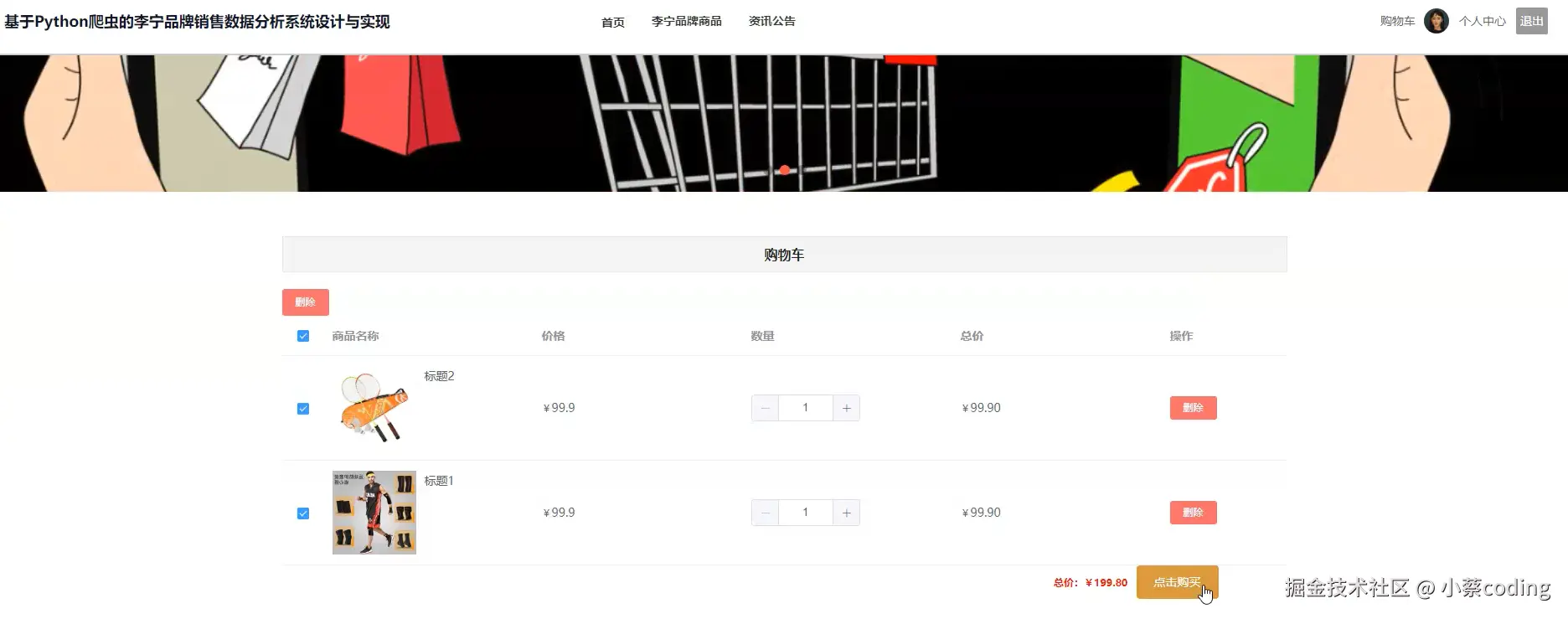Click the user avatar icon in header
Image resolution: width=1568 pixels, height=619 pixels.
[x=1436, y=21]
